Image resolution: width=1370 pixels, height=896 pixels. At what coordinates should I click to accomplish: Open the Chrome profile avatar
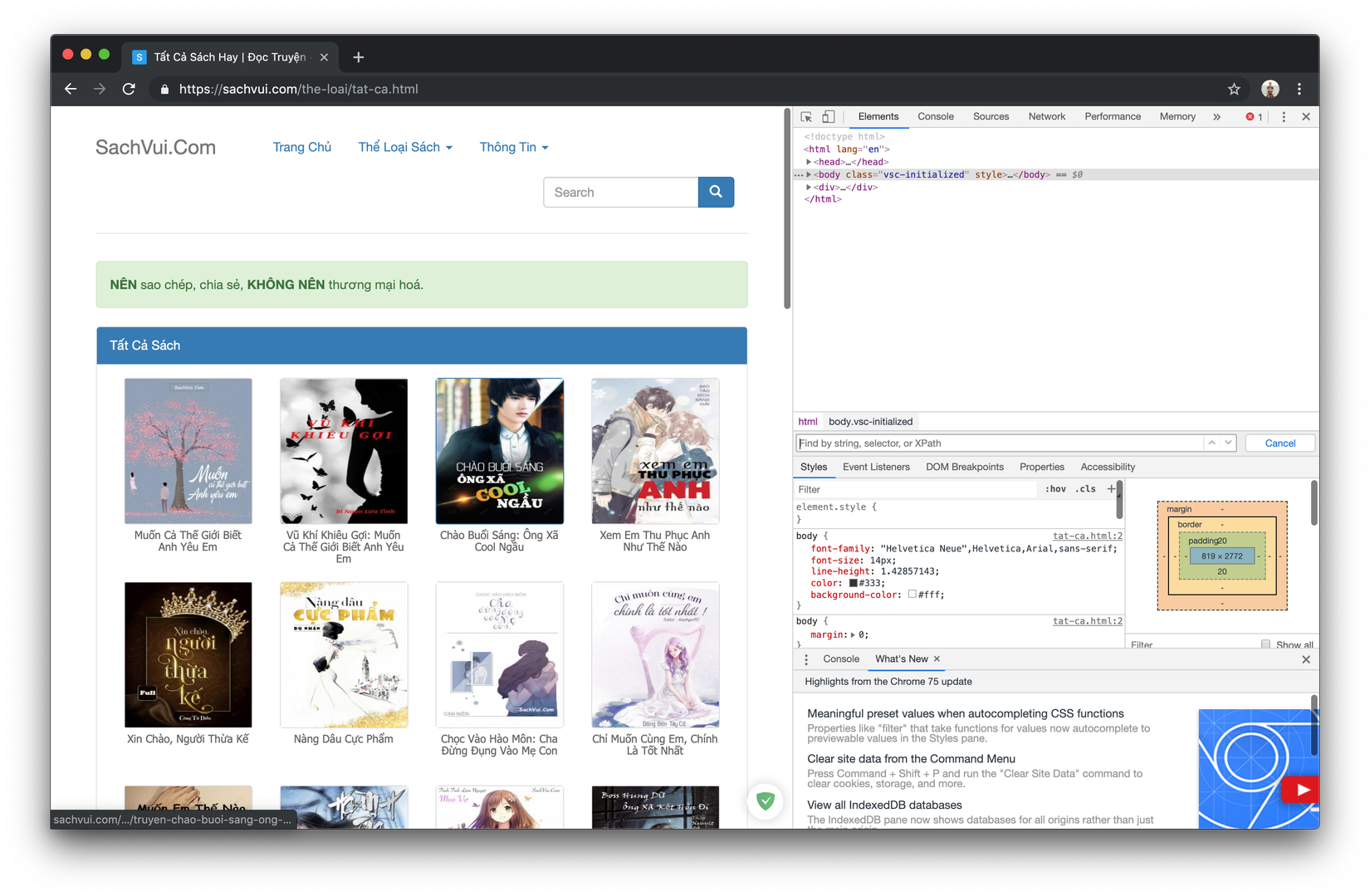point(1270,89)
